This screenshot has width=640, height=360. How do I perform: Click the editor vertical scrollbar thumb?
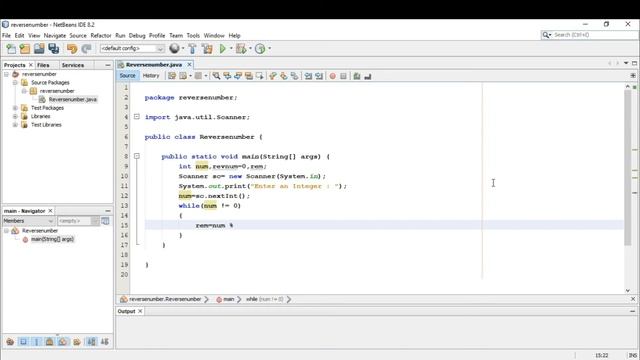(x=628, y=167)
